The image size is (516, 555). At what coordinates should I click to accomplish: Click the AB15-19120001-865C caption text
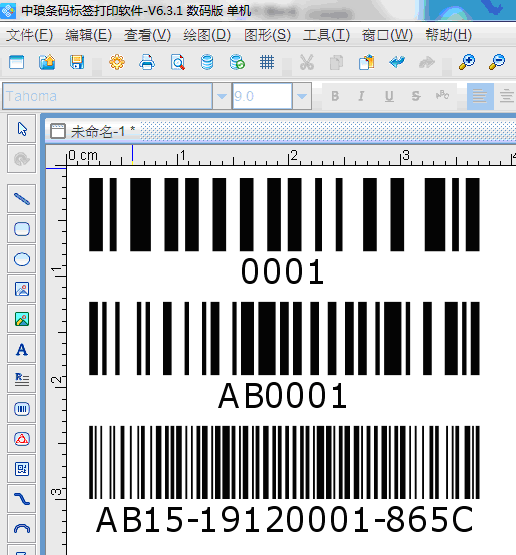tap(285, 519)
